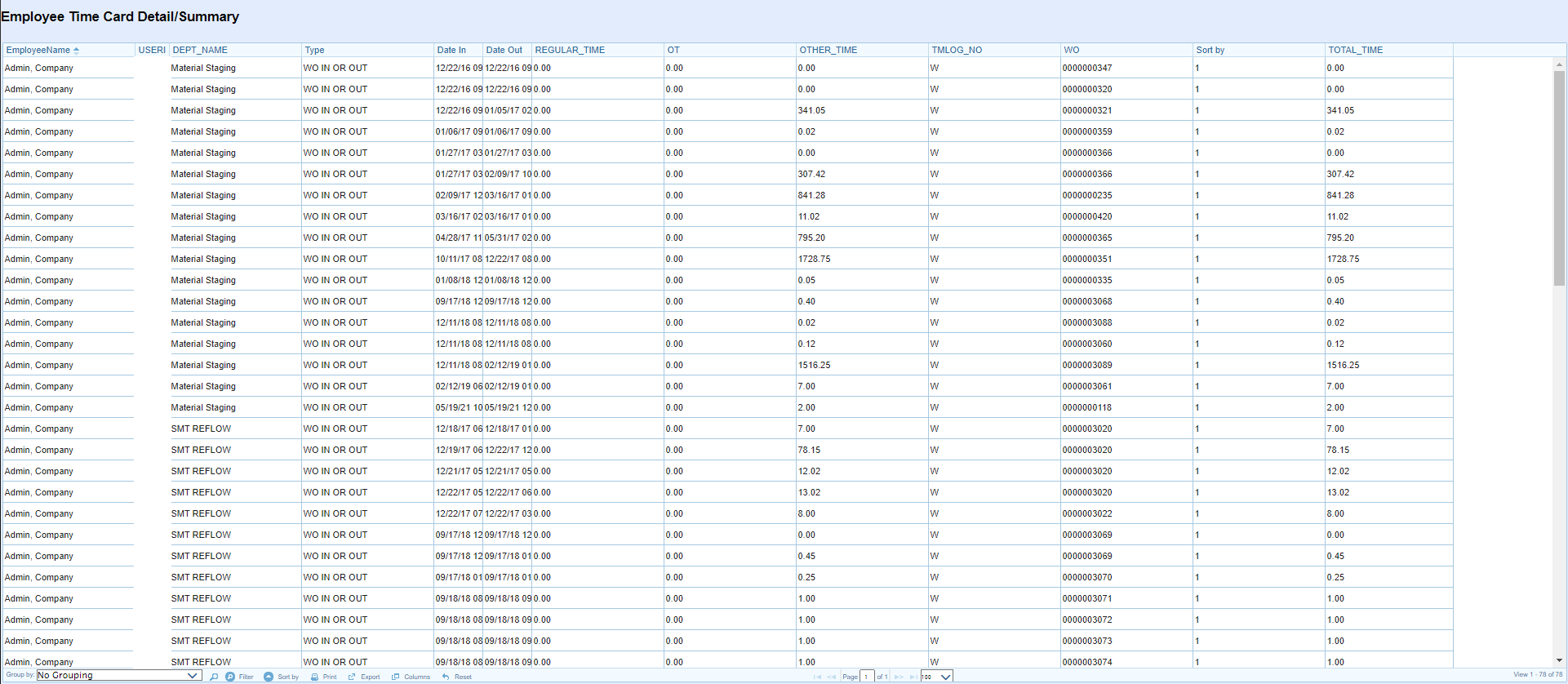Click the OTHER_TIME column header

(x=862, y=50)
